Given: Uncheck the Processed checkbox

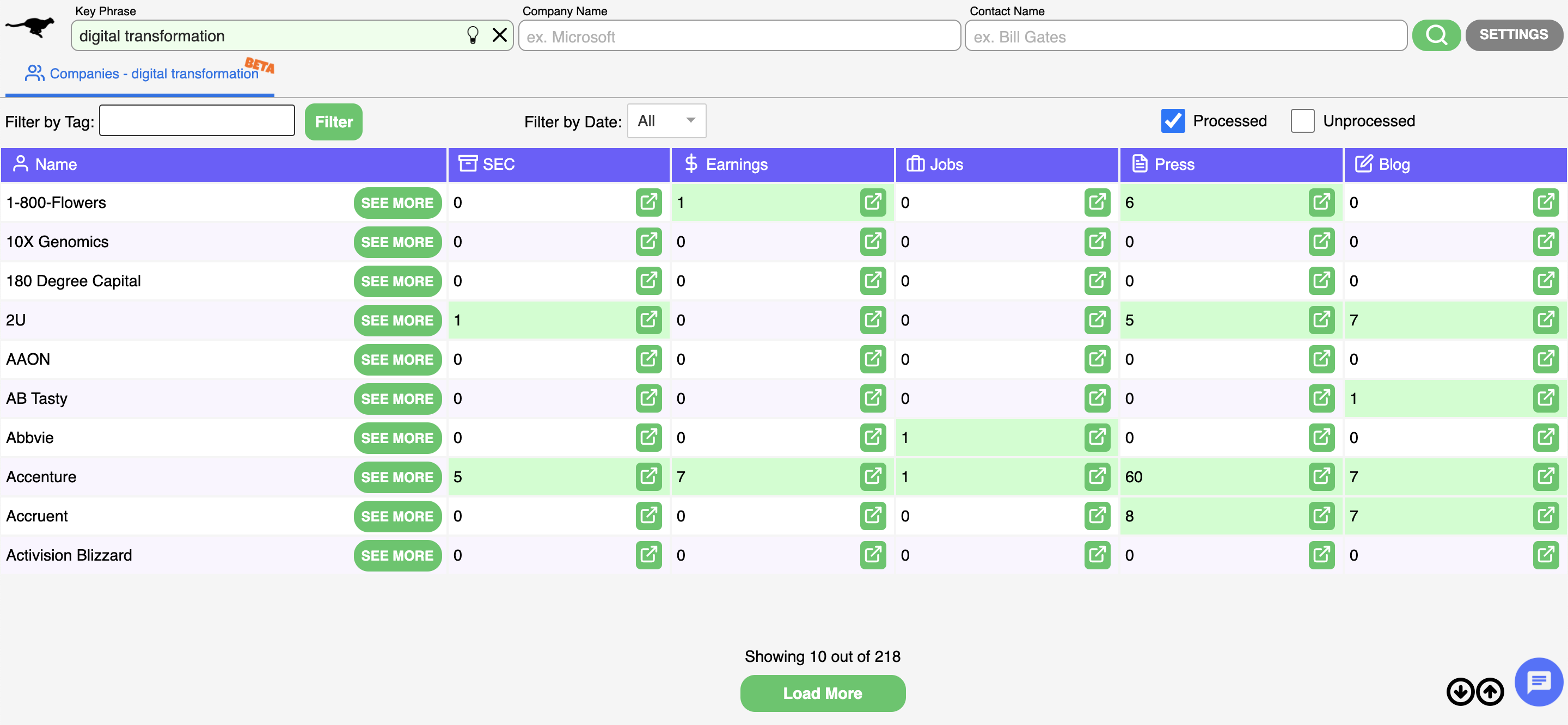Looking at the screenshot, I should point(1172,121).
